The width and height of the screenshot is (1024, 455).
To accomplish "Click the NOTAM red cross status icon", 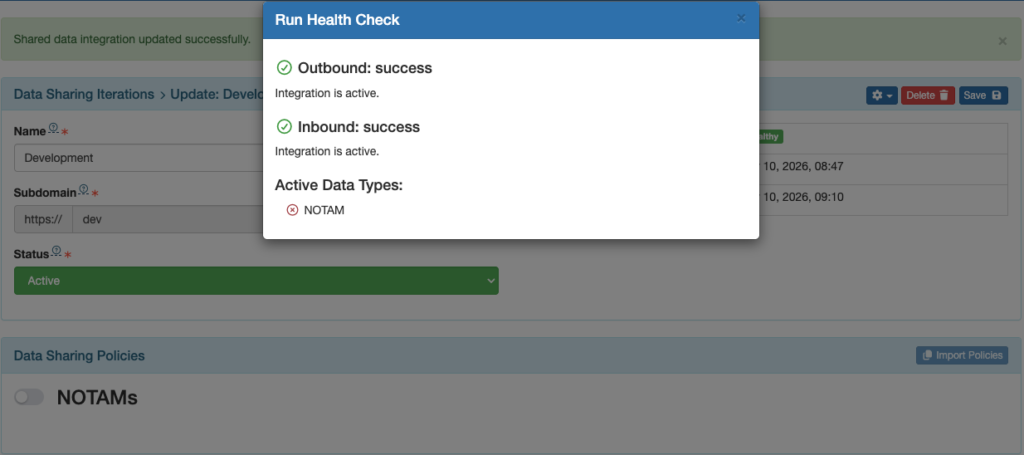I will [x=292, y=210].
